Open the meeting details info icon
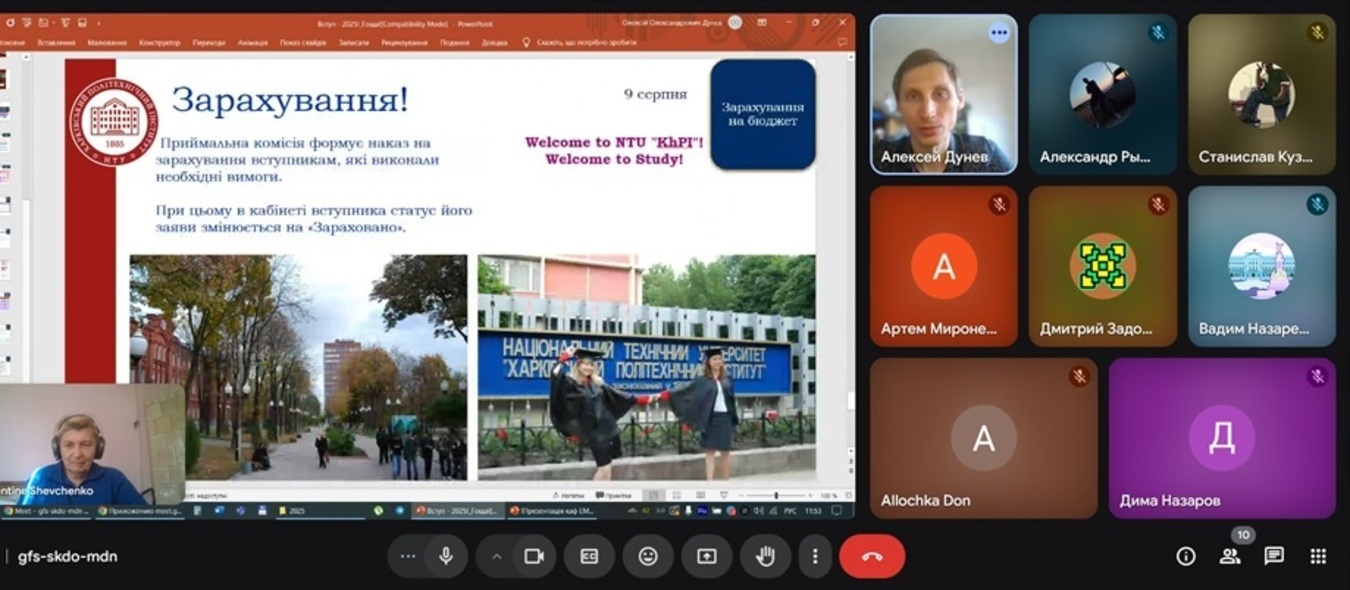This screenshot has height=590, width=1350. [x=1186, y=556]
